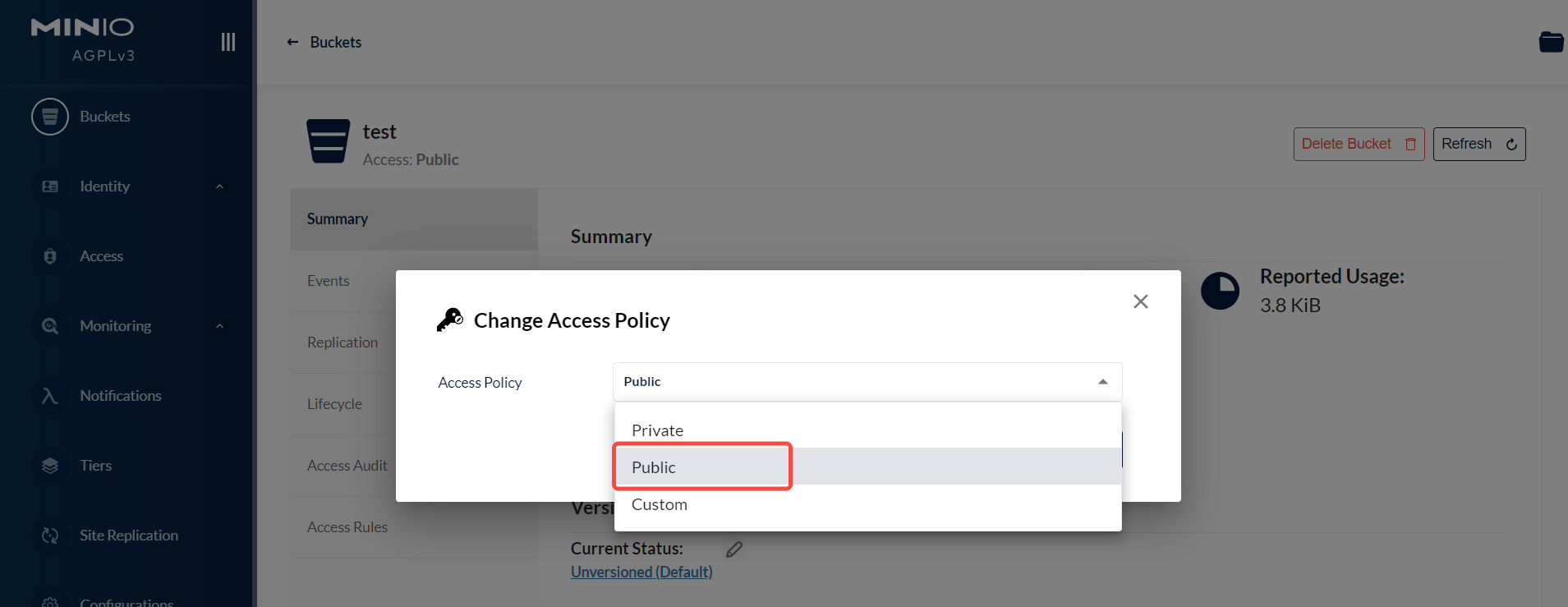
Task: Click the Site Replication icon
Action: (x=49, y=536)
